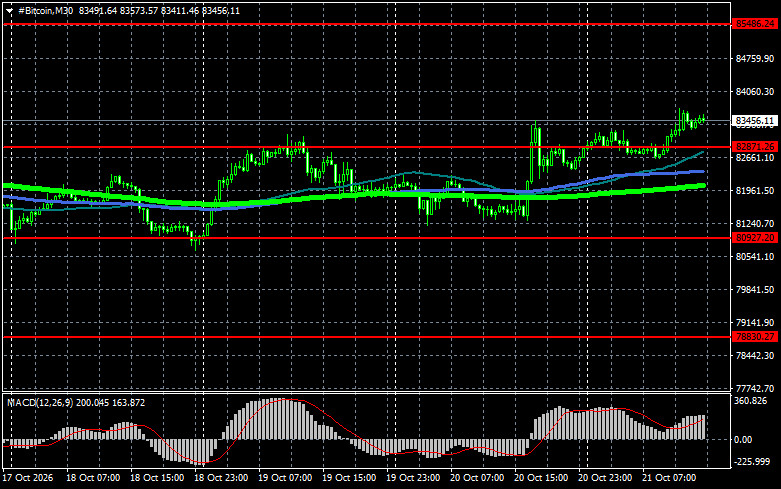Select the red 82871.26 level label

pyautogui.click(x=755, y=146)
